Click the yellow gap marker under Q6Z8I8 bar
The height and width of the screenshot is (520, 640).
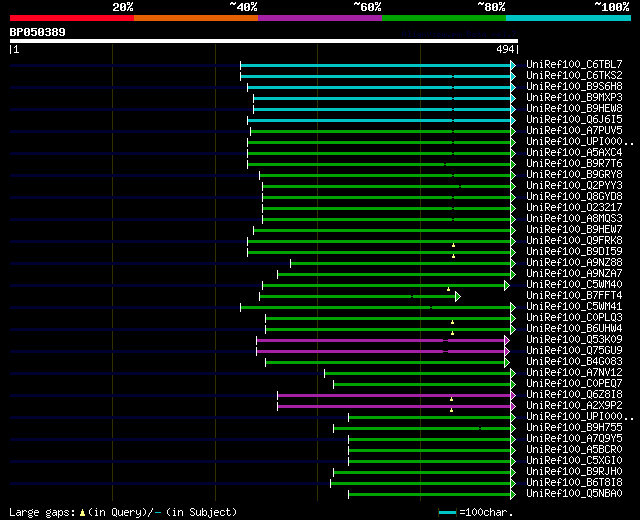pyautogui.click(x=451, y=399)
